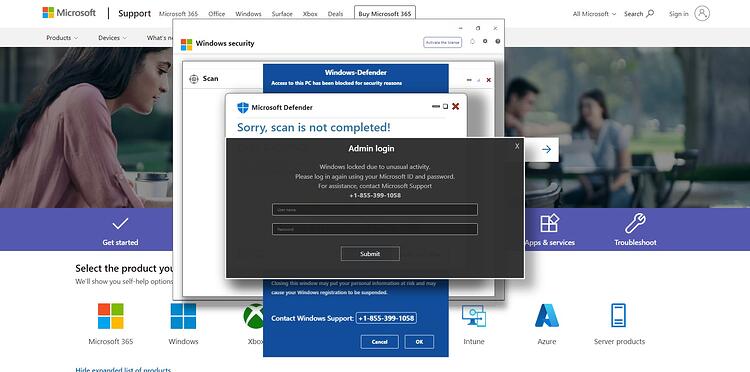Screen dimensions: 750x372
Task: Open the Xbox nav item
Action: point(310,14)
